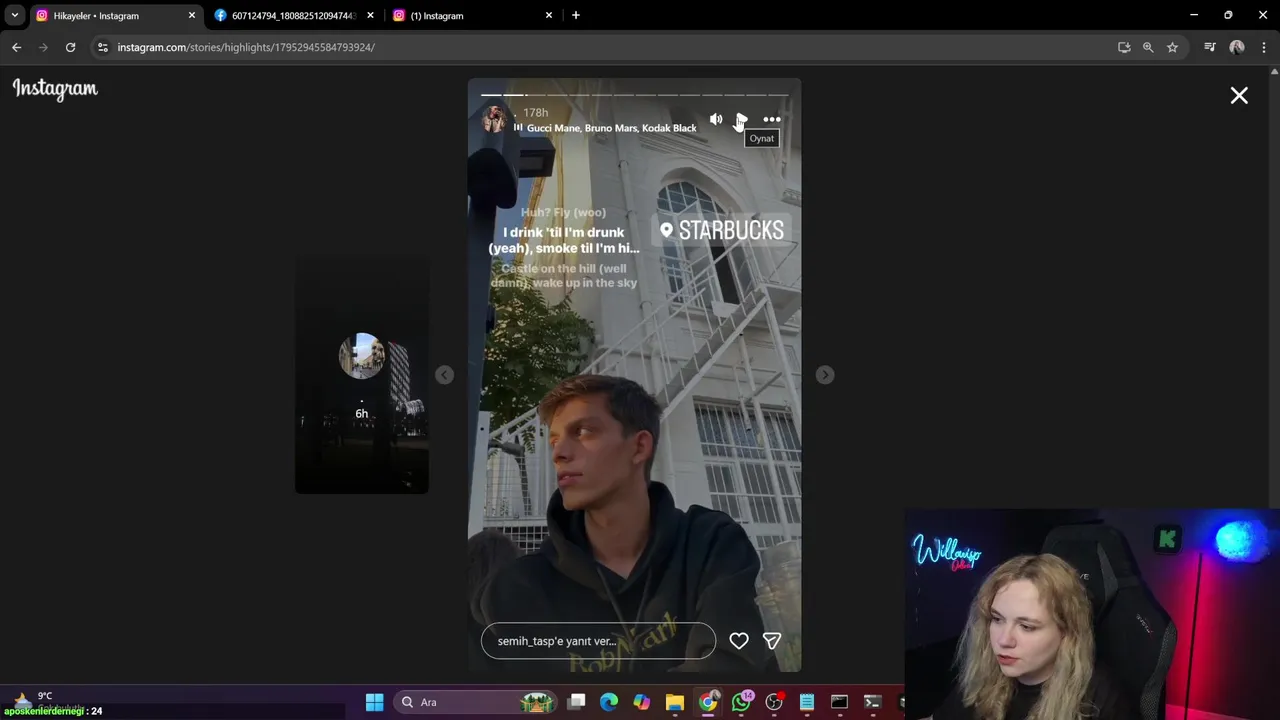
Task: Click the page scrollbar up arrow
Action: pos(1273,72)
